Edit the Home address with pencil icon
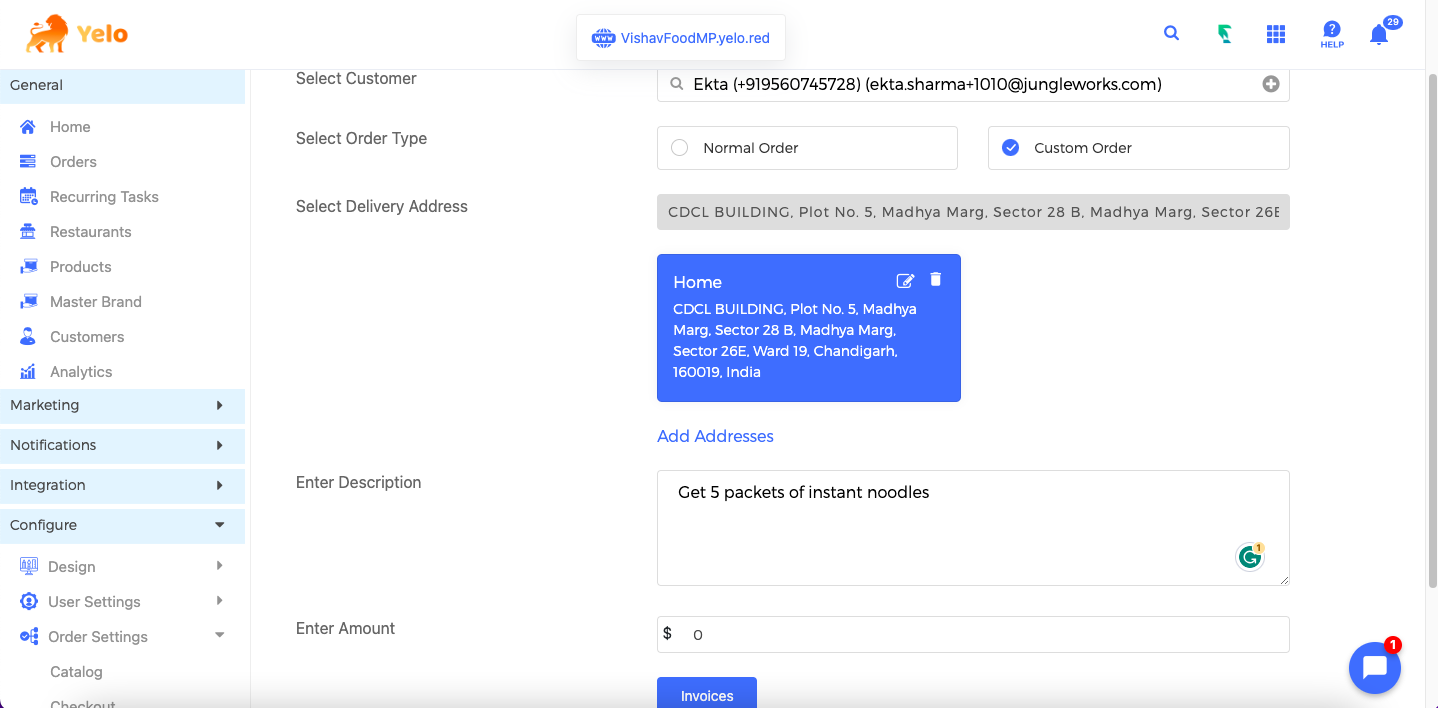 905,281
